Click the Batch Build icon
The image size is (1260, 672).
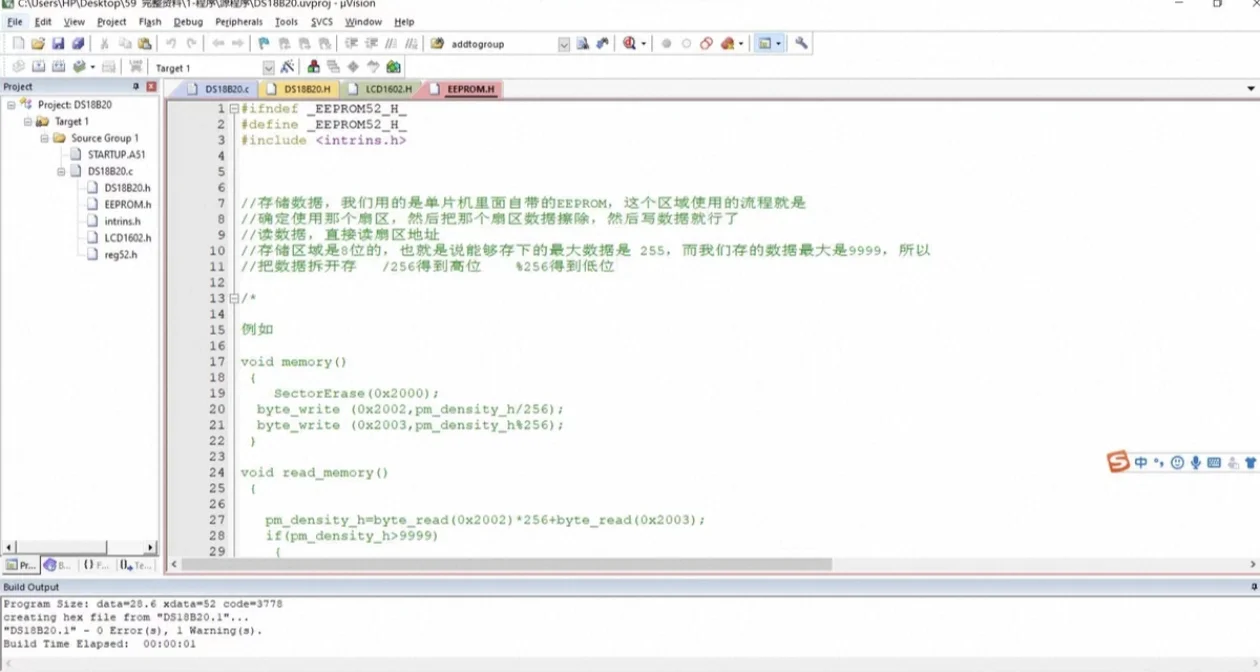(79, 67)
